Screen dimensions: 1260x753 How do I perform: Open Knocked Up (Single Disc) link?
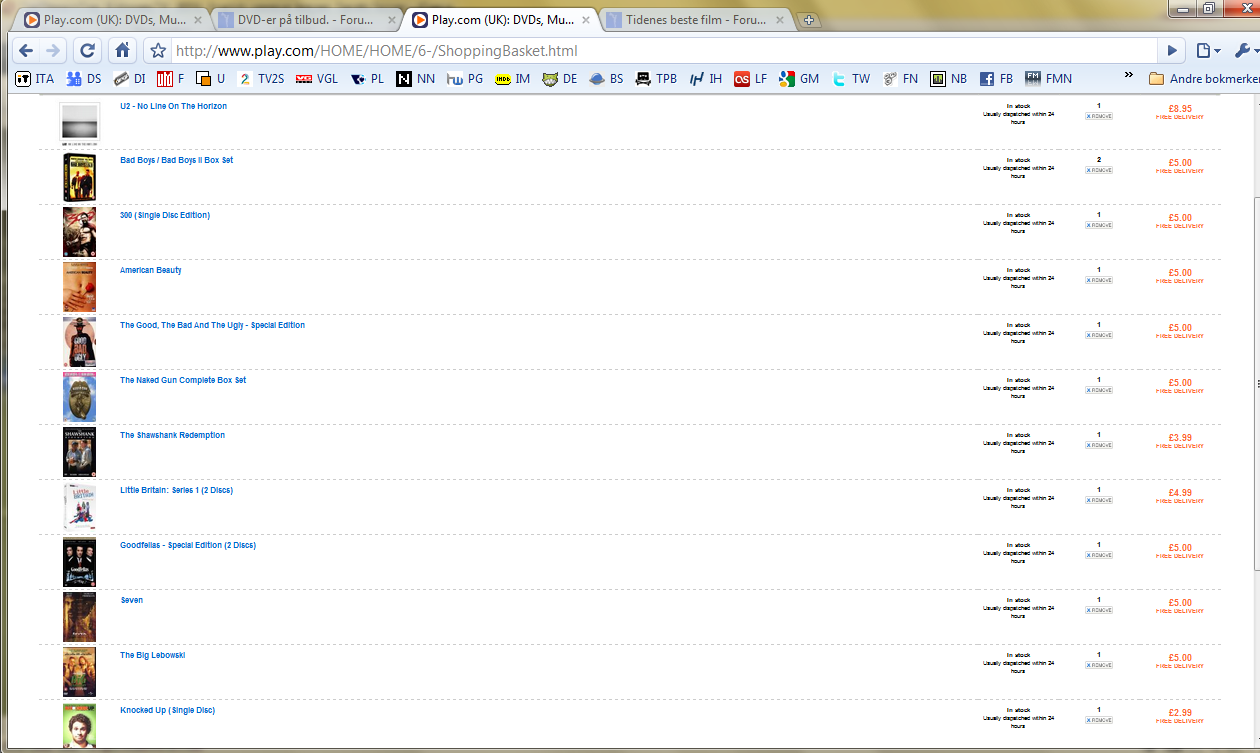point(167,710)
